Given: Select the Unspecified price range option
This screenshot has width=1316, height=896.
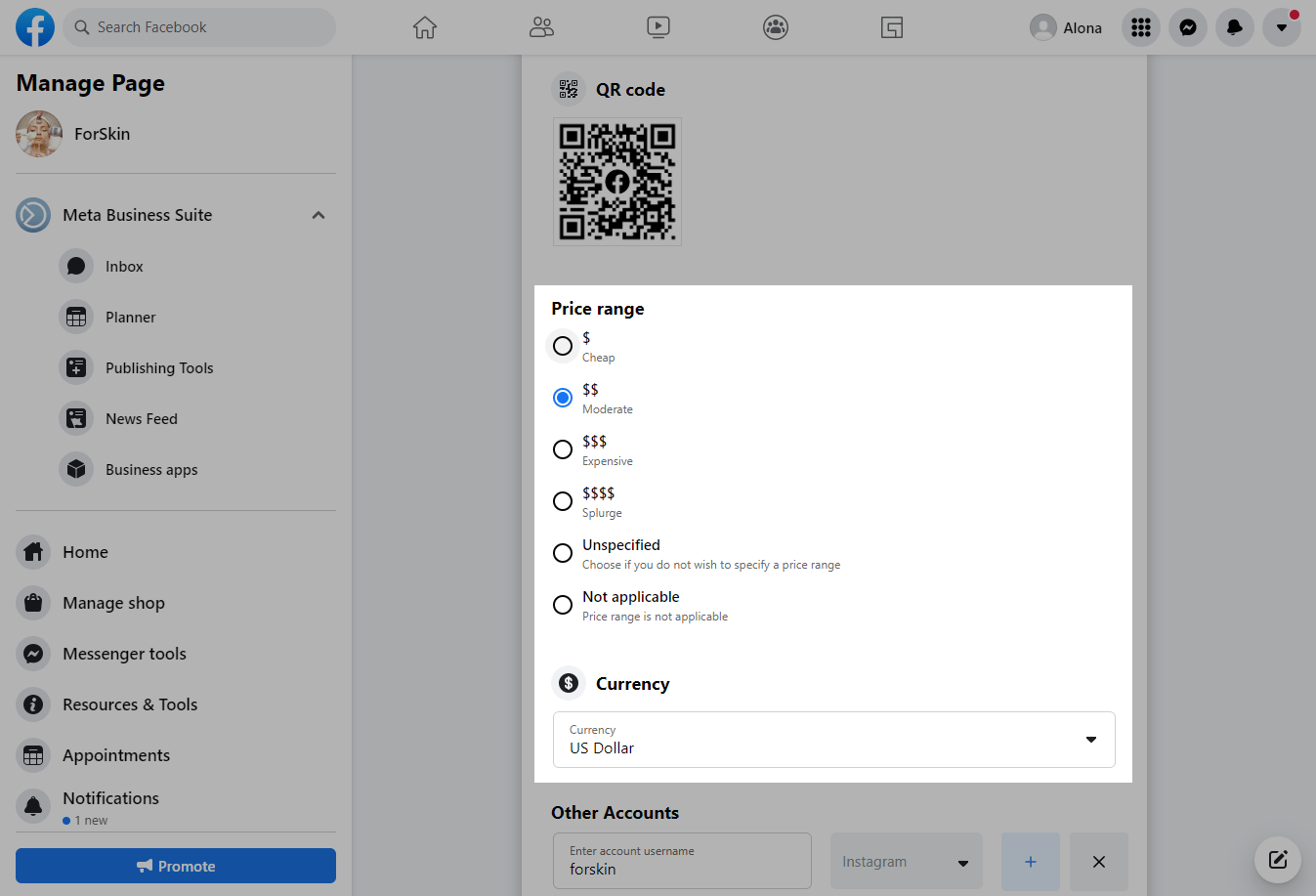Looking at the screenshot, I should 563,553.
